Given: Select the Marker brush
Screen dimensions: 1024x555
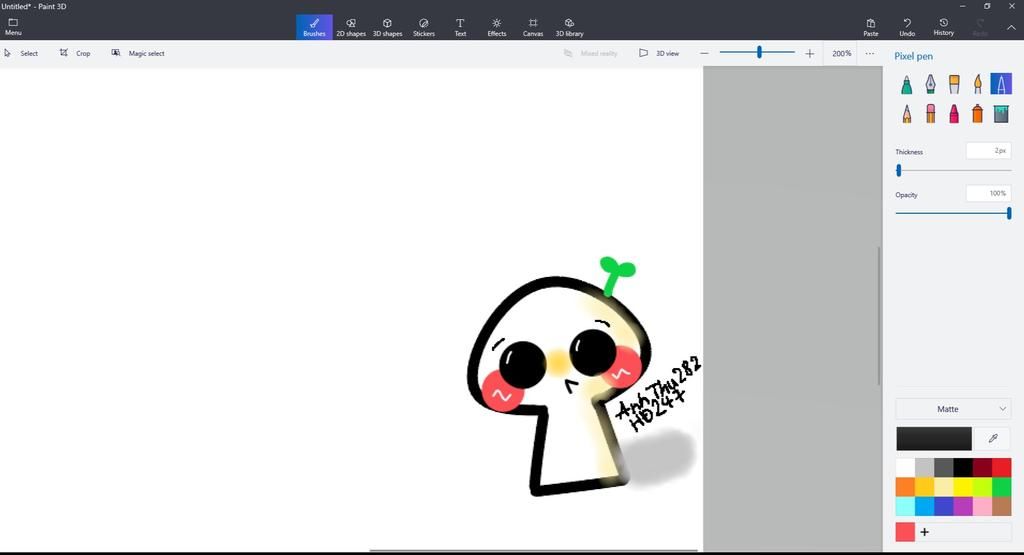Looking at the screenshot, I should (906, 84).
